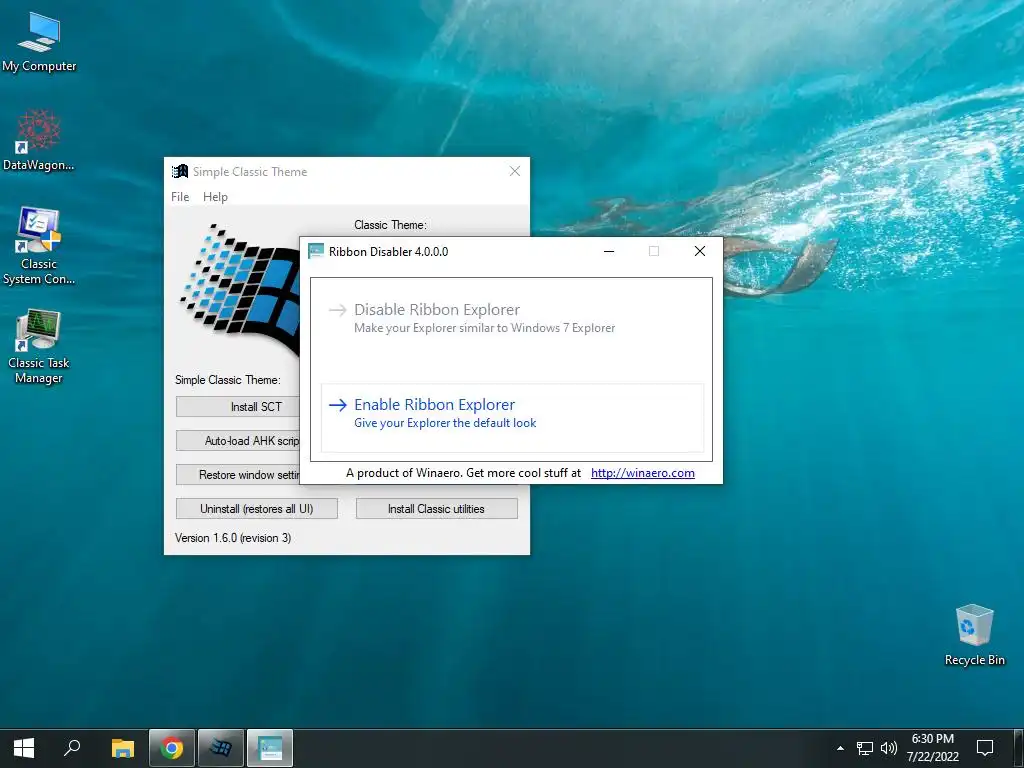The height and width of the screenshot is (768, 1024).
Task: Open the Recycle Bin
Action: [974, 635]
